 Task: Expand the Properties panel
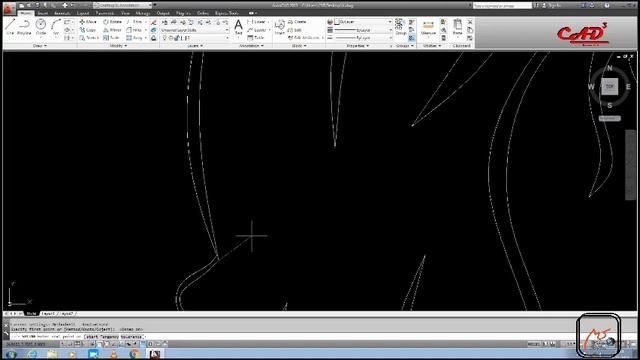(358, 46)
